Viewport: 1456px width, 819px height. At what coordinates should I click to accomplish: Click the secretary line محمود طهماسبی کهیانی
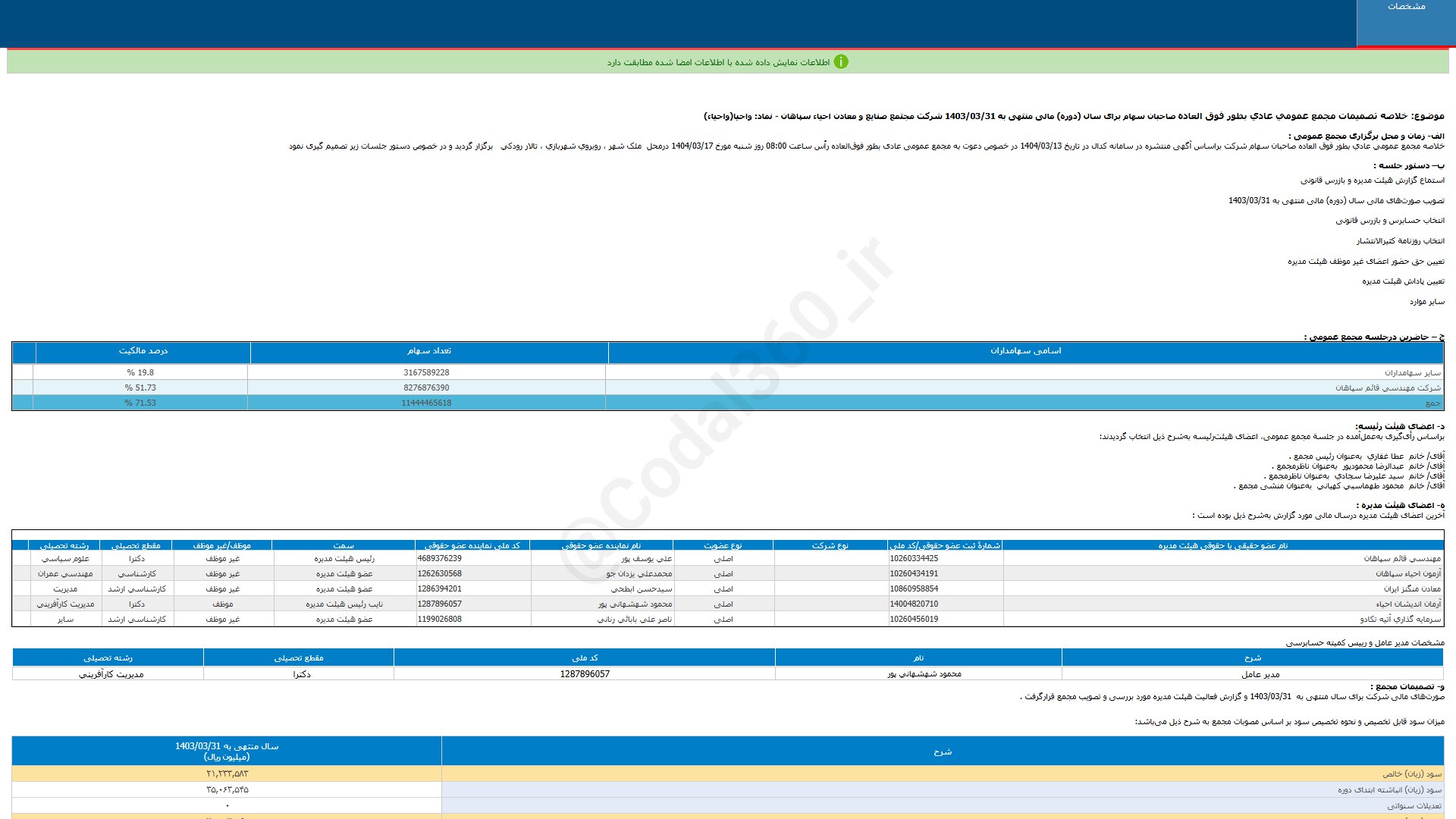tap(1339, 486)
